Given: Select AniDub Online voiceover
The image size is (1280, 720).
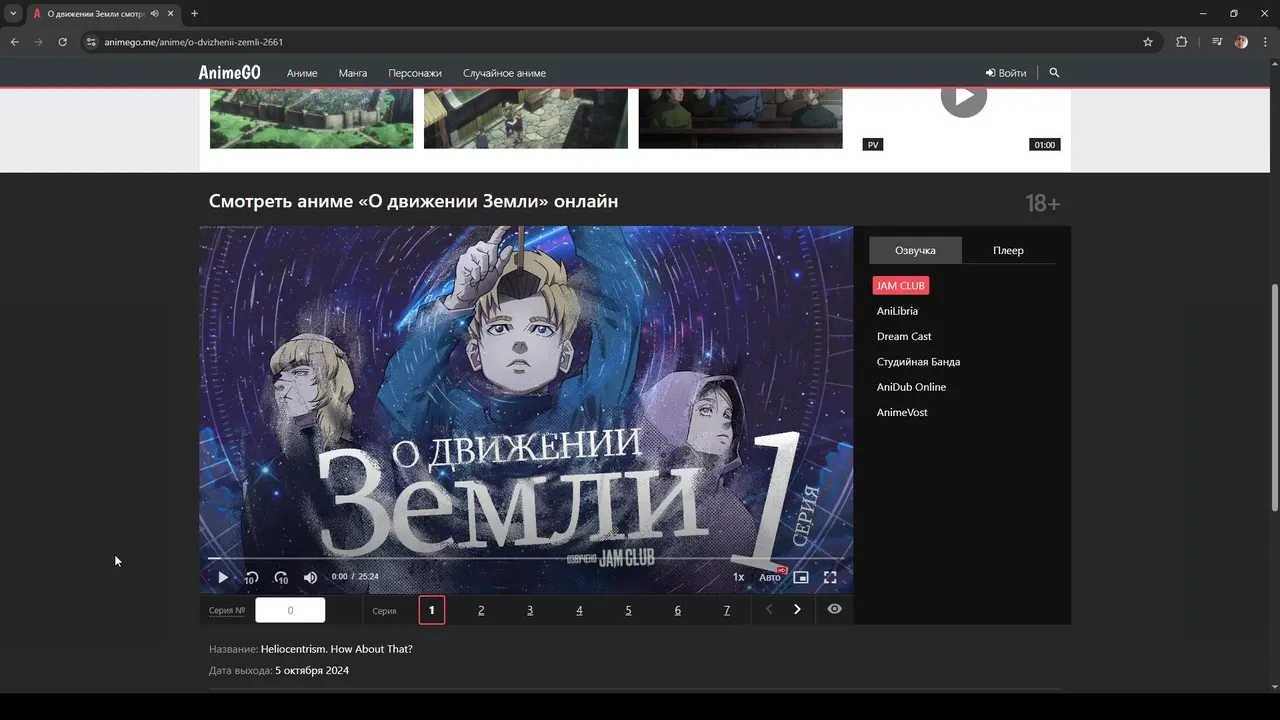Looking at the screenshot, I should coord(911,387).
